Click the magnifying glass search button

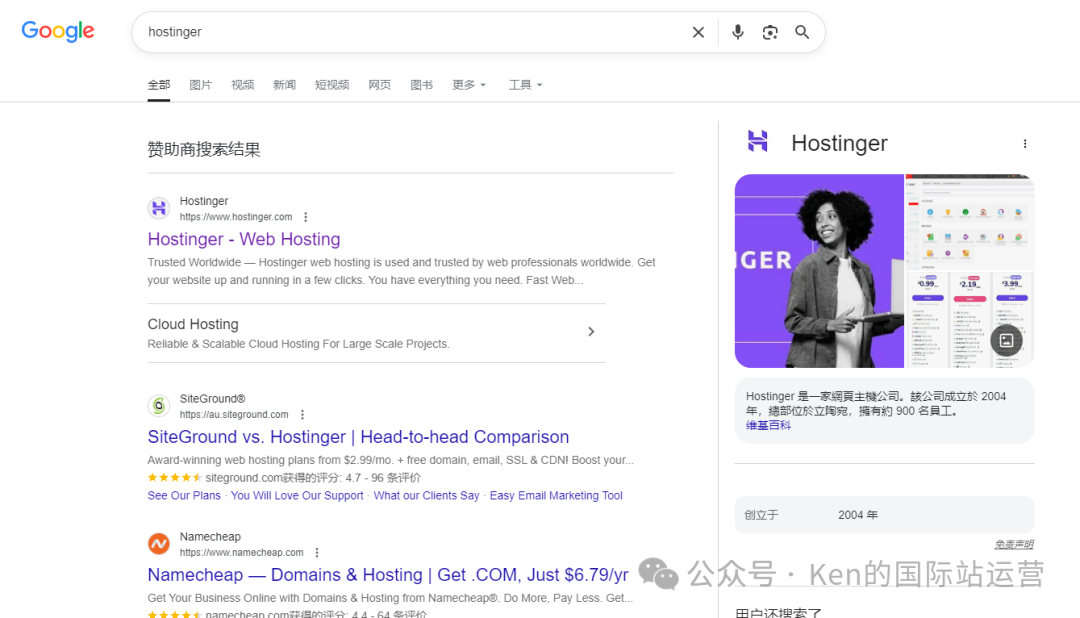point(802,32)
